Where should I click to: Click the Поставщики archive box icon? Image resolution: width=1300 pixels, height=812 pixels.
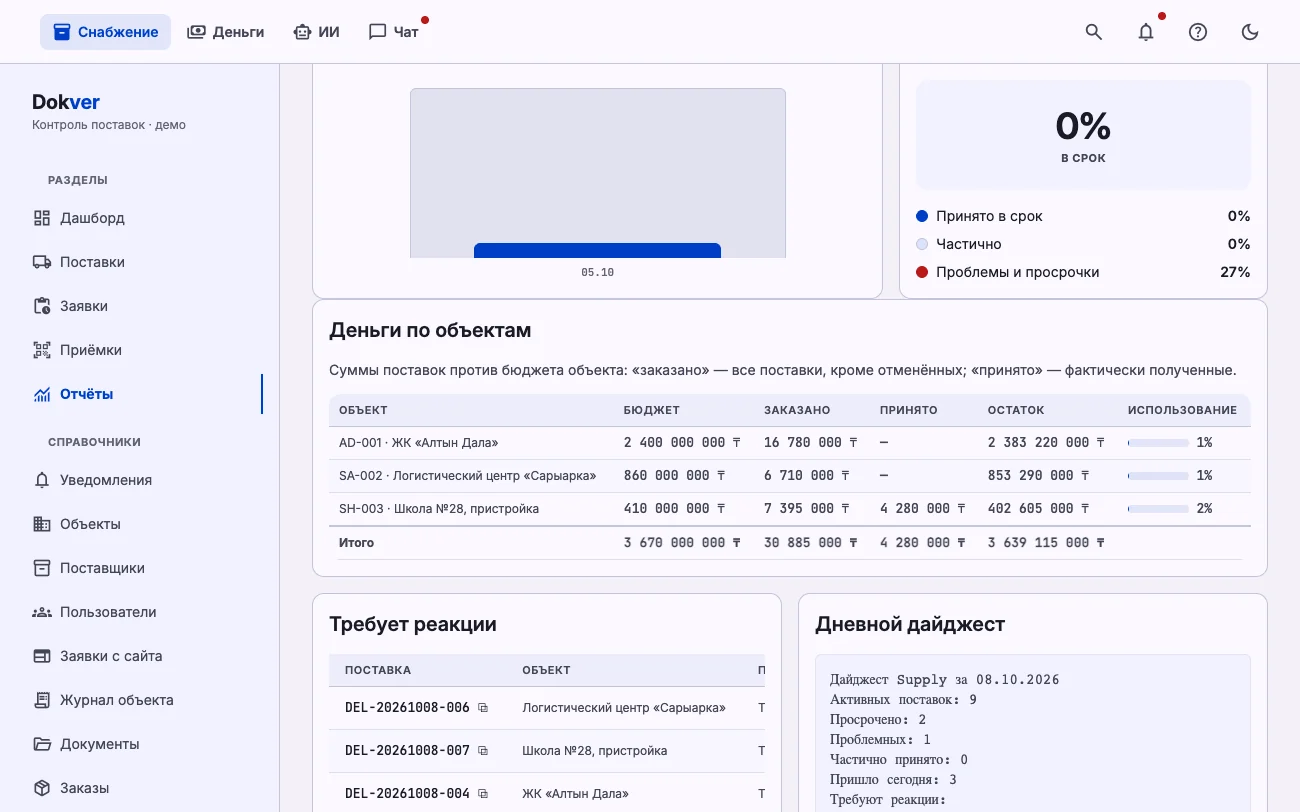coord(41,568)
